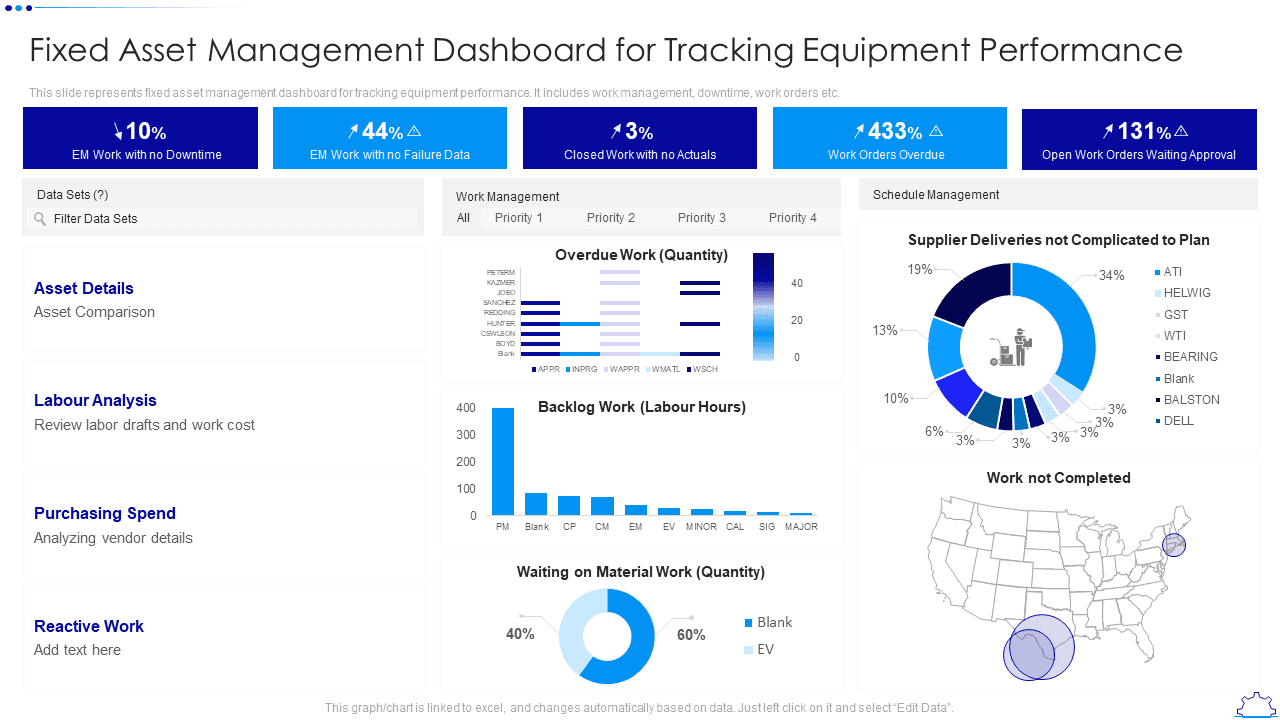Click the Work Management header label
The height and width of the screenshot is (720, 1280).
pos(508,197)
